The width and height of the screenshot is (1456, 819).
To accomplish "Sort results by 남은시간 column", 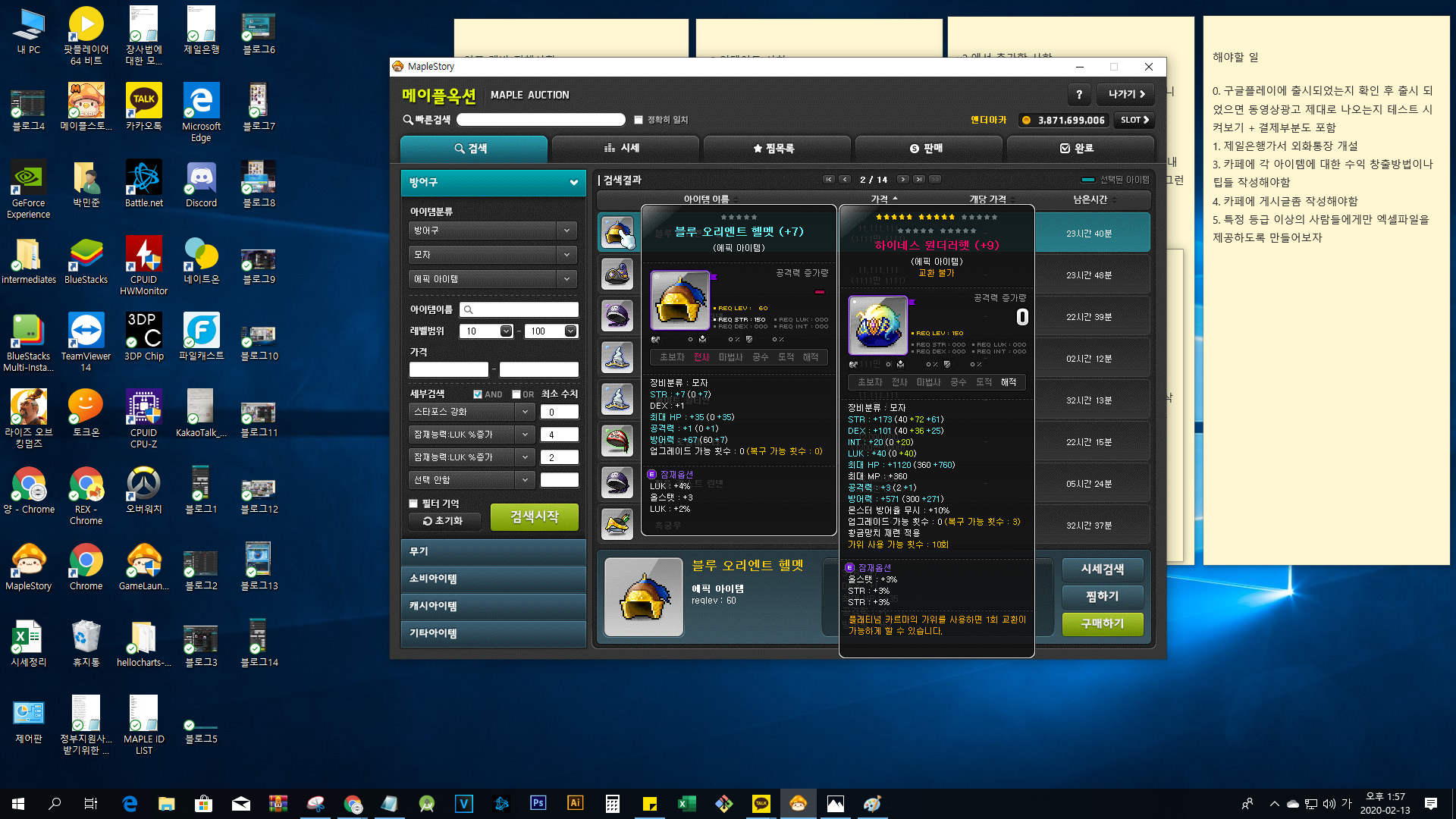I will 1093,199.
